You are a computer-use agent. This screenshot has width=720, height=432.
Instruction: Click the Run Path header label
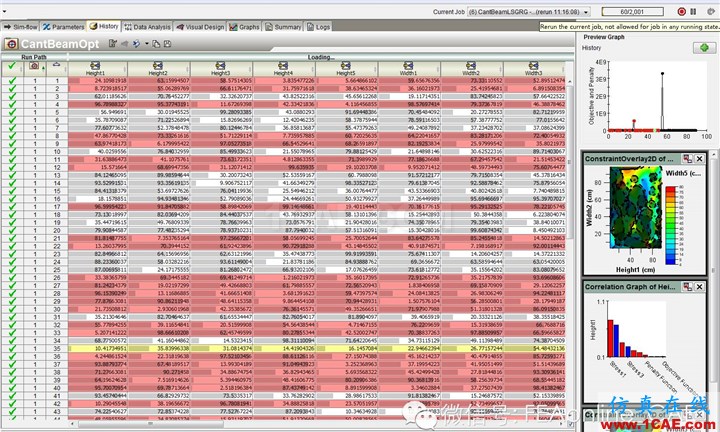(x=34, y=57)
